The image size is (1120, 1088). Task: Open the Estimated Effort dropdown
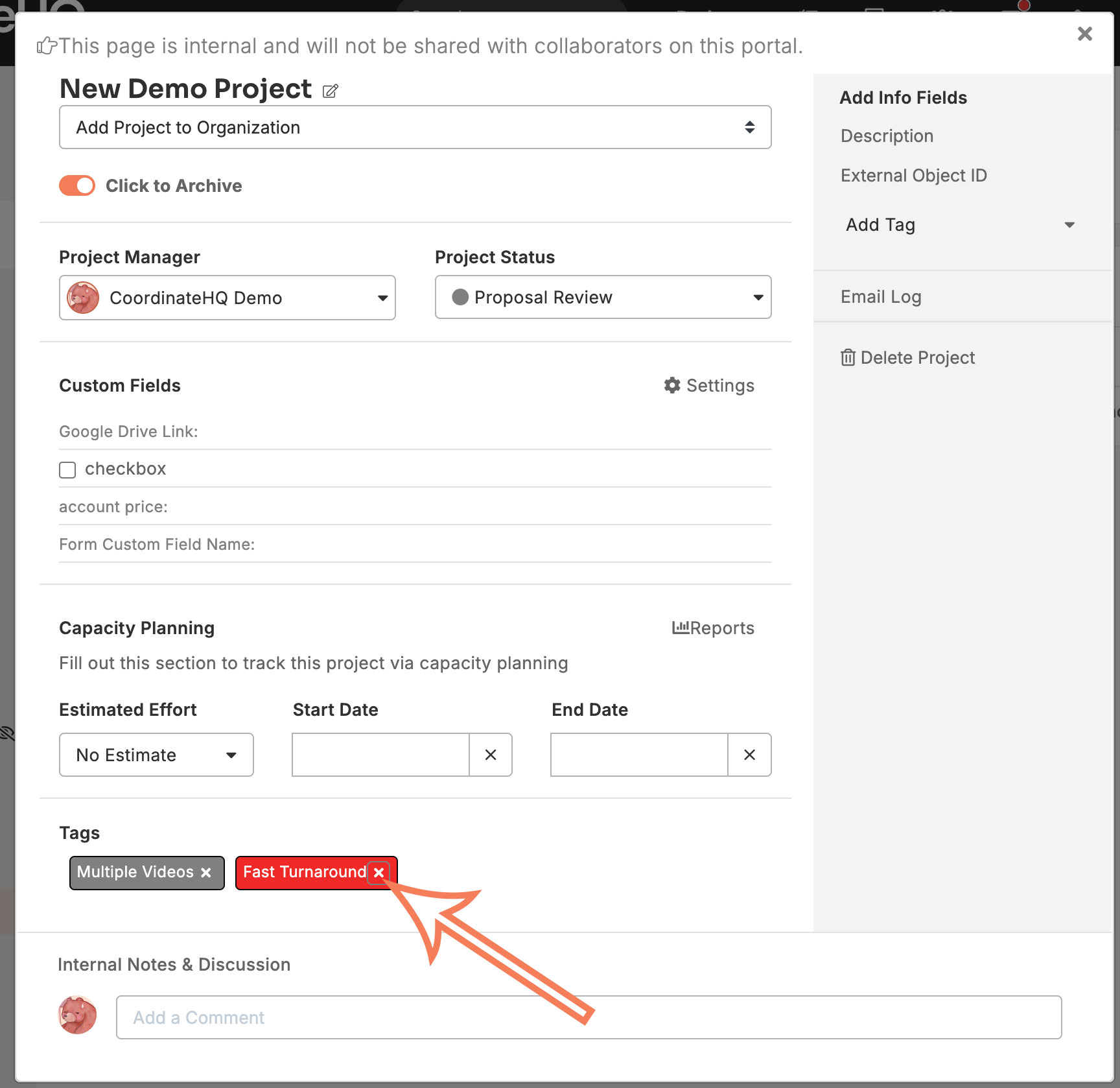click(156, 755)
